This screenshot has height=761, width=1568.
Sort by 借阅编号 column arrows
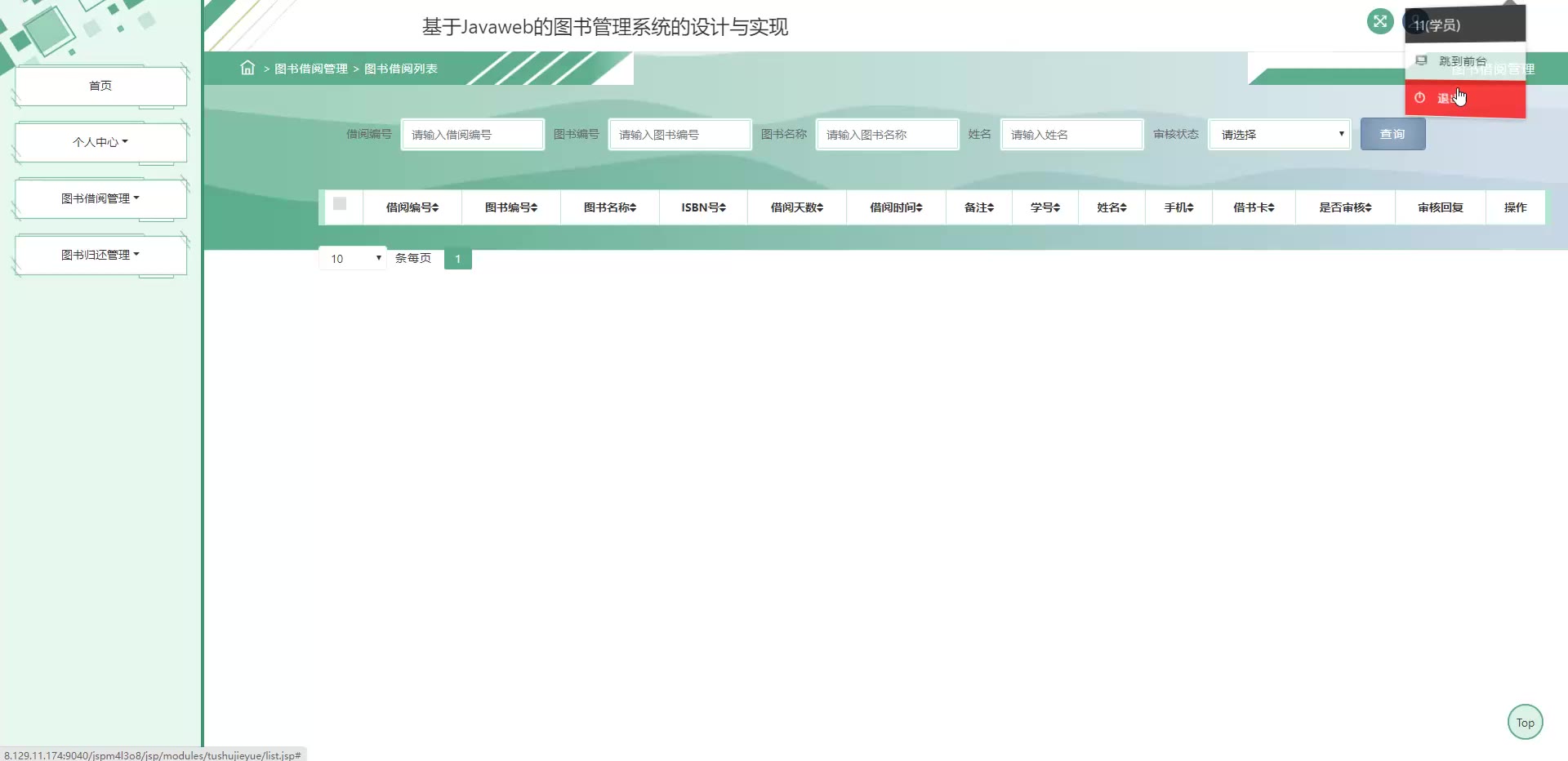[x=435, y=208]
